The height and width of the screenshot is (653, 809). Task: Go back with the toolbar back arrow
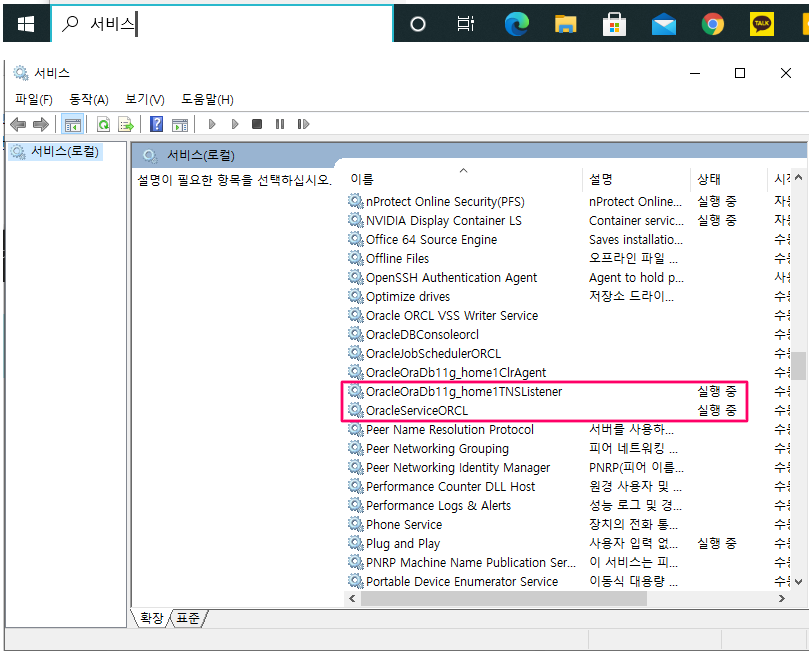point(18,124)
